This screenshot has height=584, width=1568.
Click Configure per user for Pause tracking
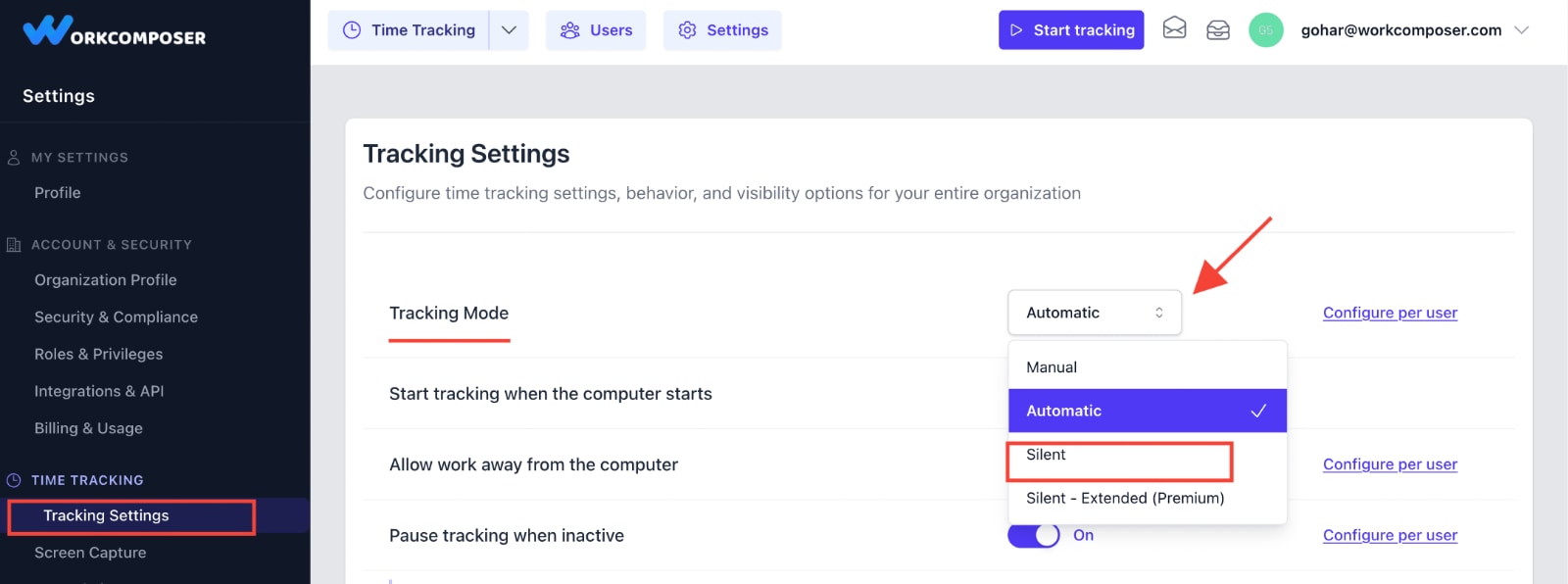(1390, 535)
